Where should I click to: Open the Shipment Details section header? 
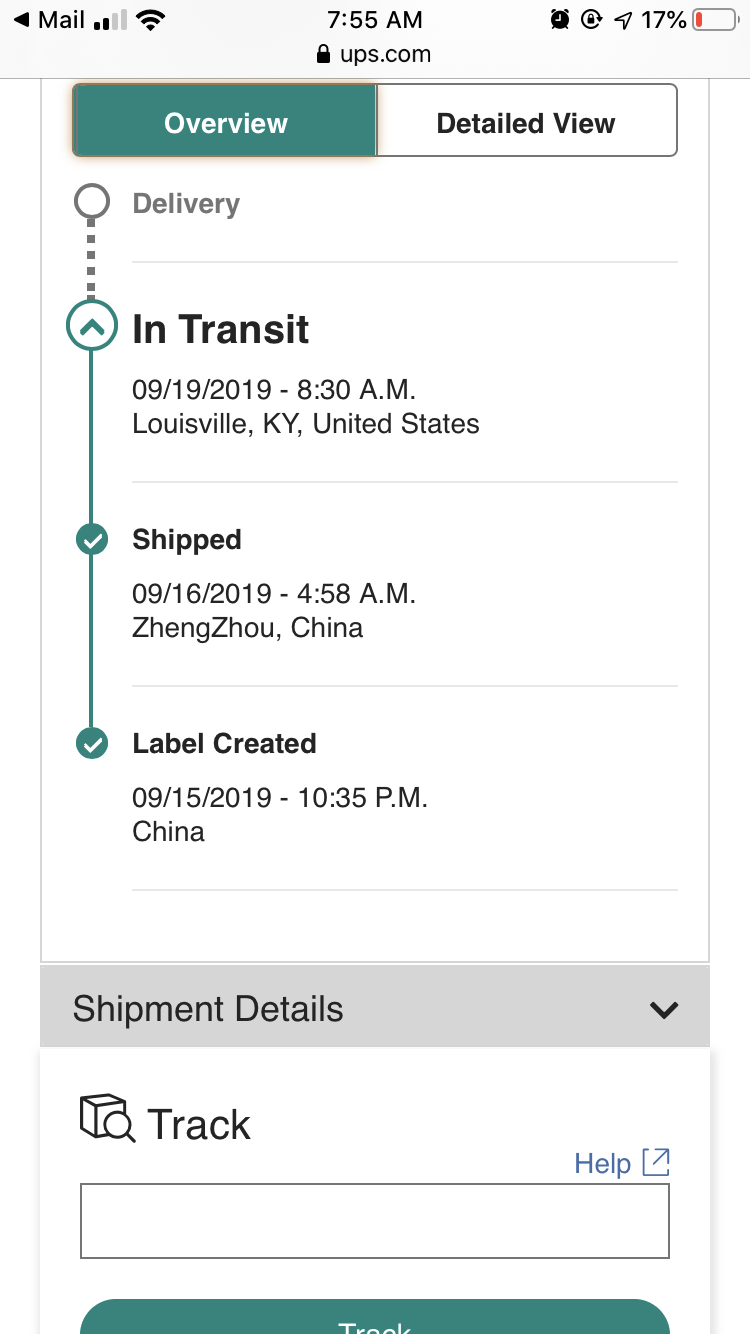point(375,1007)
